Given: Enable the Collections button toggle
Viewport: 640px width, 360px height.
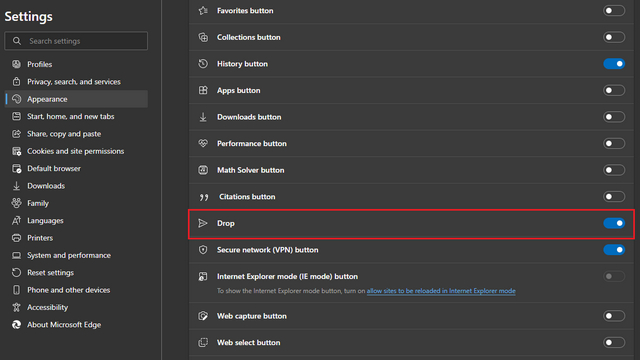Looking at the screenshot, I should (x=614, y=37).
